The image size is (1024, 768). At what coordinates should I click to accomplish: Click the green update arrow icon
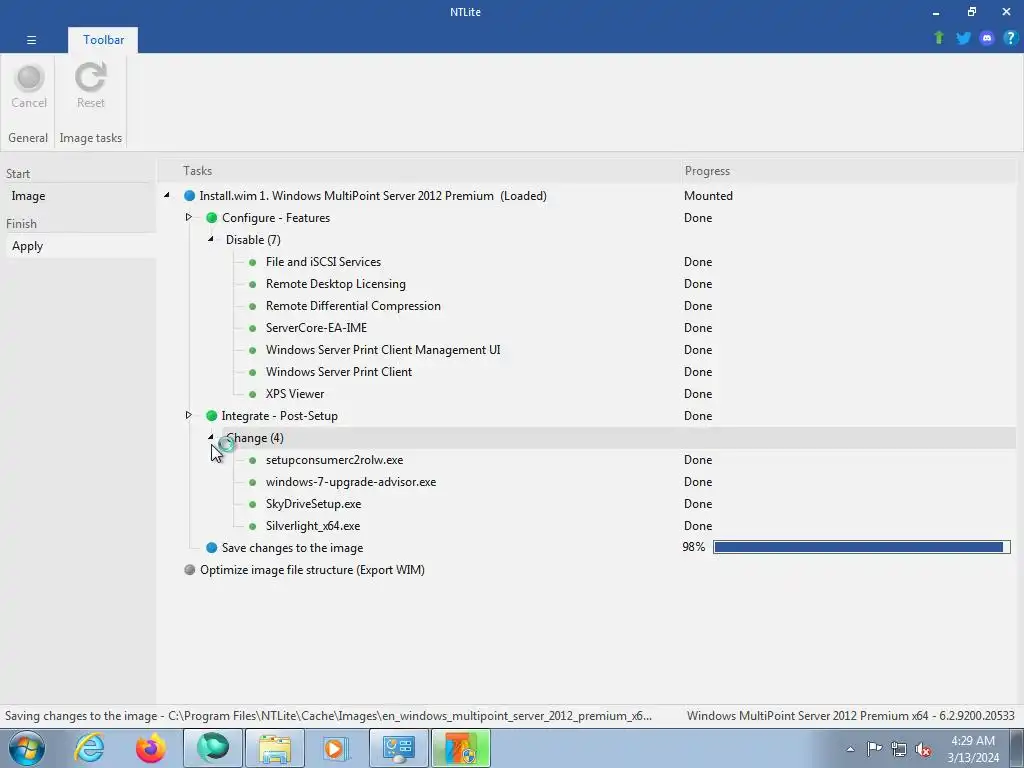coord(939,38)
